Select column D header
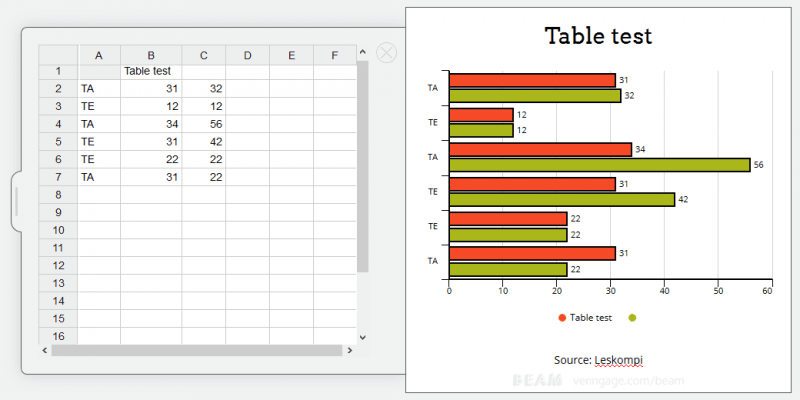800x400 pixels. click(x=247, y=55)
